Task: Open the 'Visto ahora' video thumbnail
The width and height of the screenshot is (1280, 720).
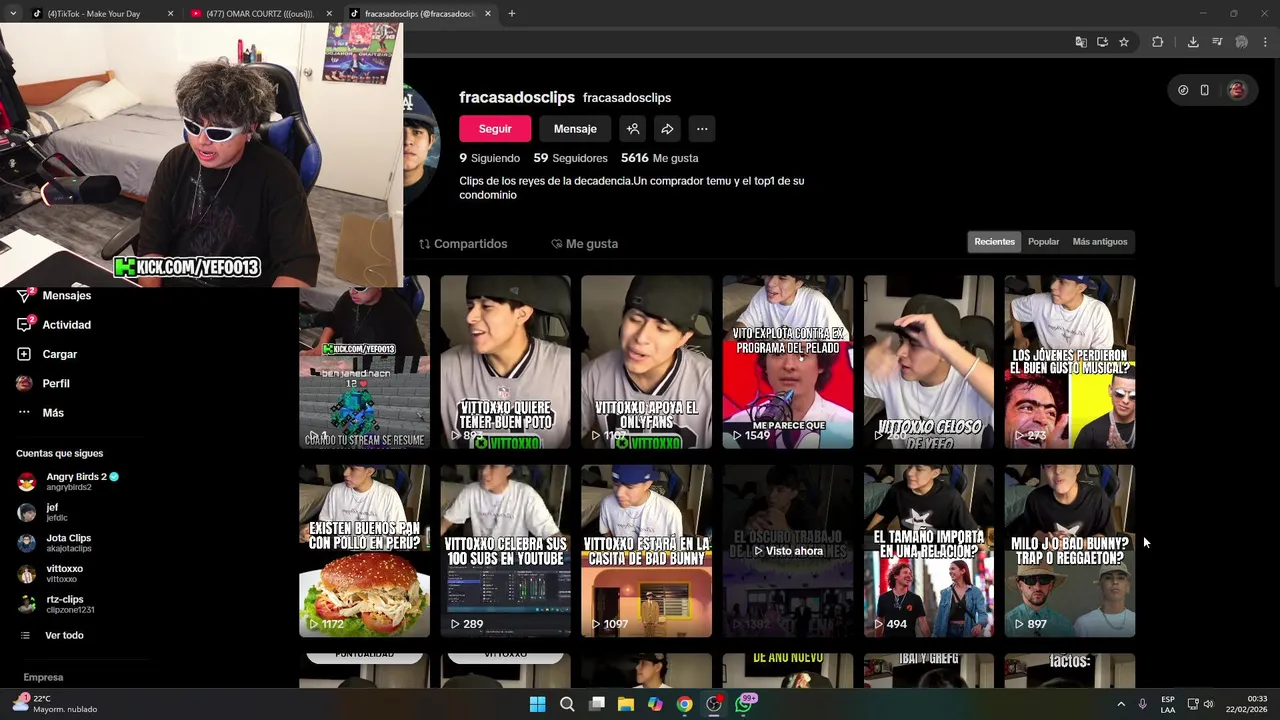Action: 788,551
